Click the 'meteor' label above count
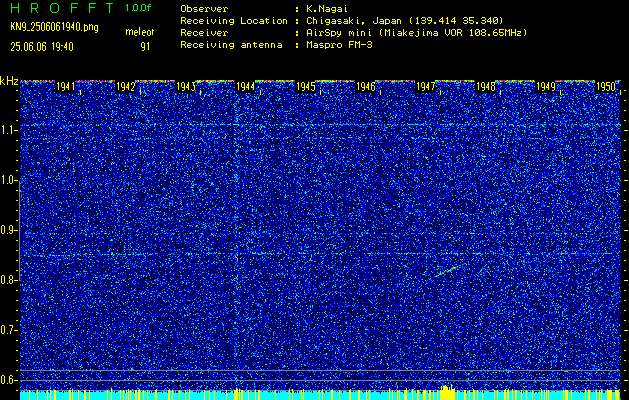The image size is (629, 400). click(x=140, y=32)
